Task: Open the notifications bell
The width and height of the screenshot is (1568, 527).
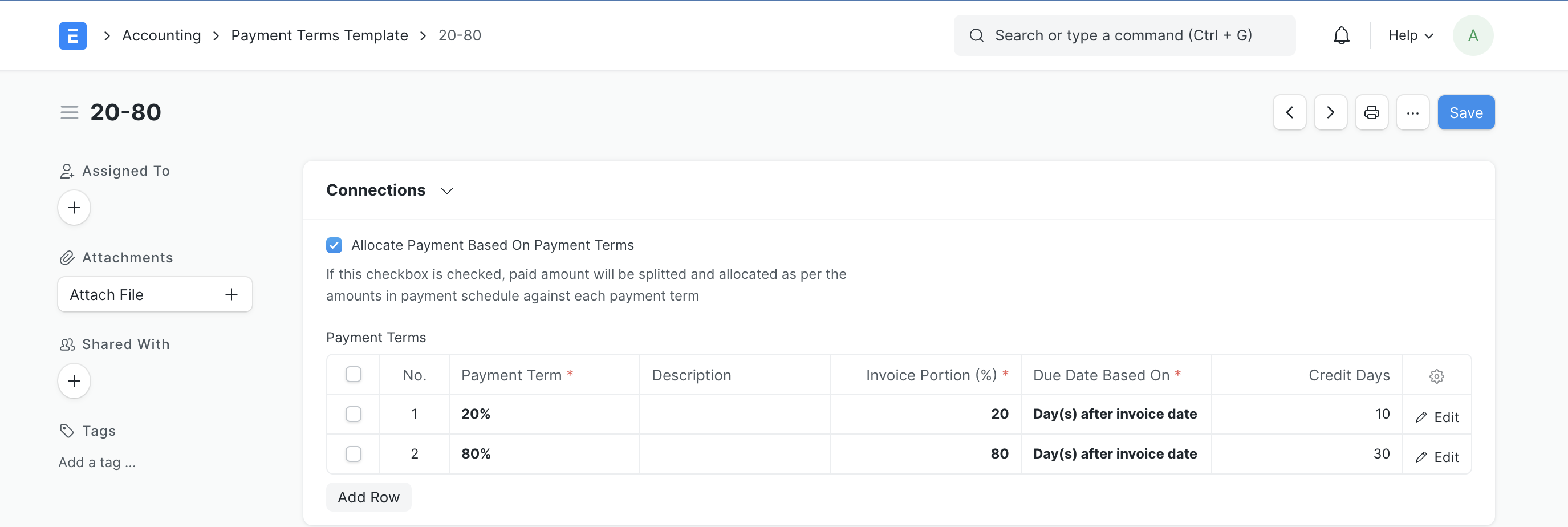Action: click(x=1341, y=35)
